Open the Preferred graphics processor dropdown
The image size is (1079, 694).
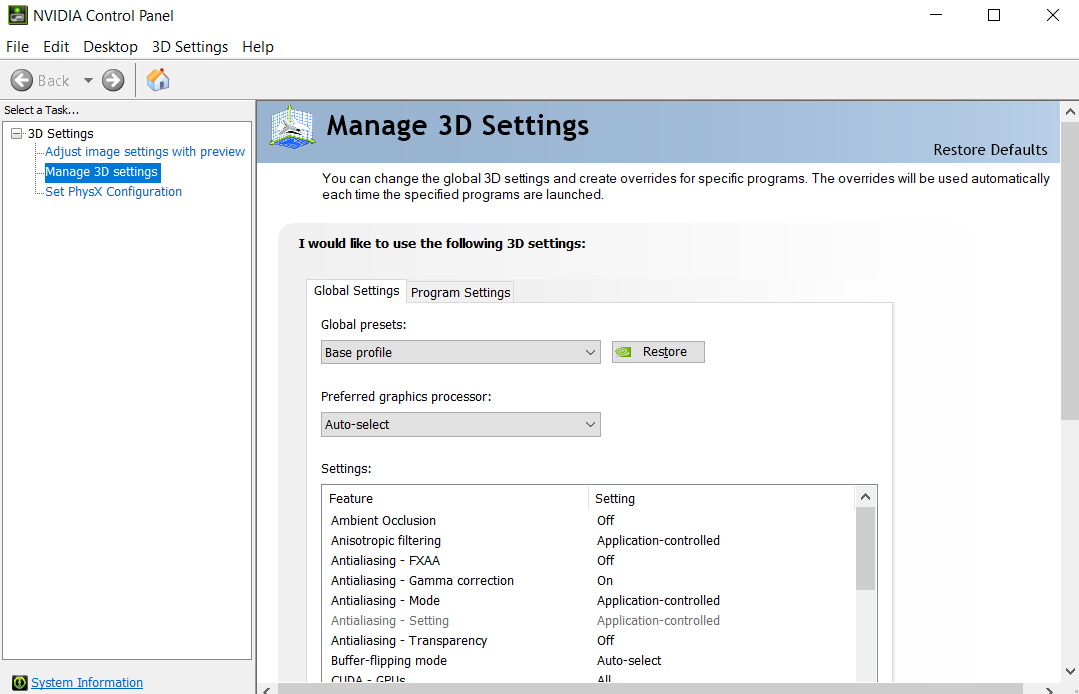click(x=460, y=424)
